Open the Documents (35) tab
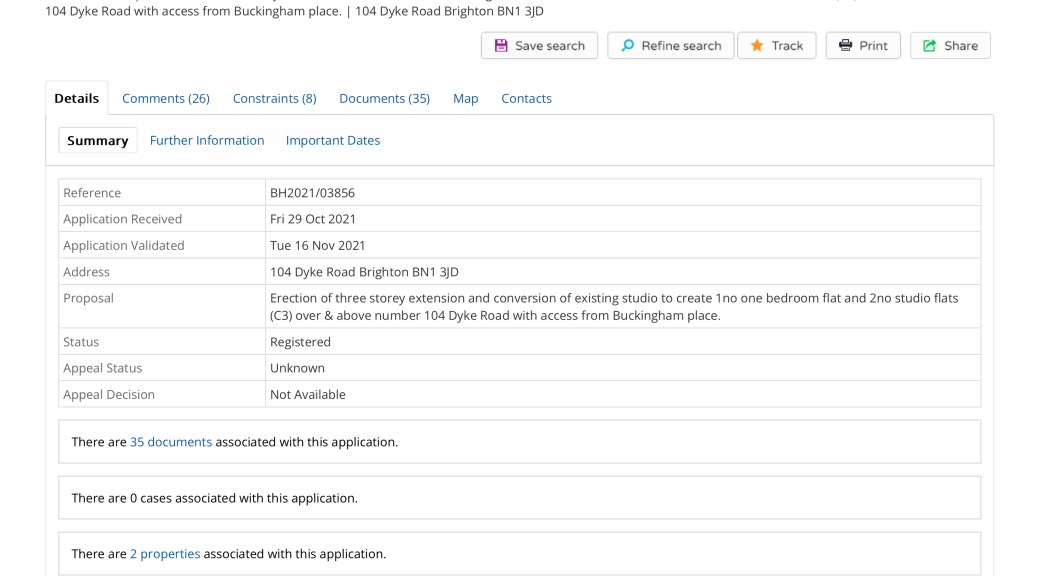1038x576 pixels. (384, 98)
